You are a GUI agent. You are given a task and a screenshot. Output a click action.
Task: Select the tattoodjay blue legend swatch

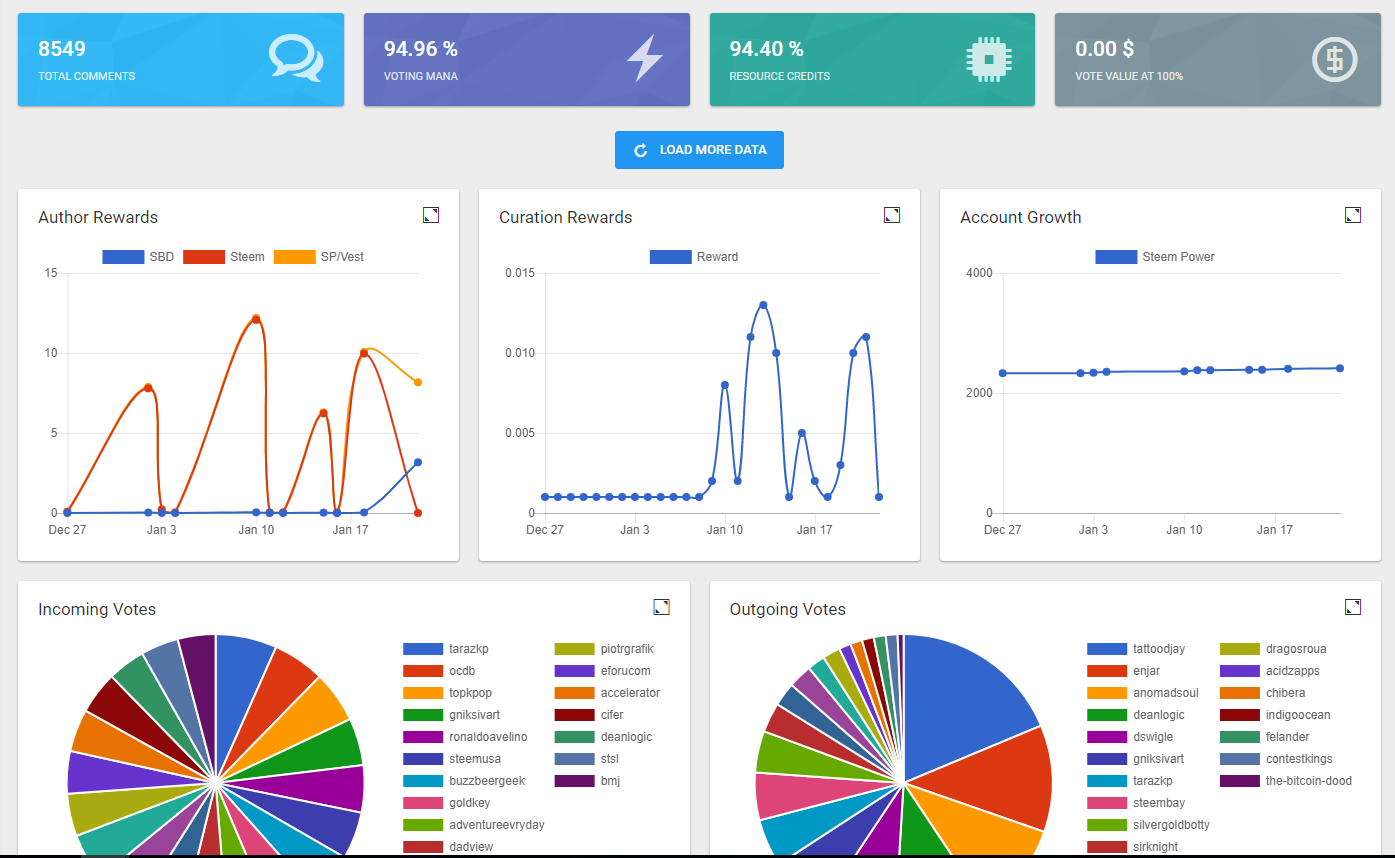(x=1107, y=649)
